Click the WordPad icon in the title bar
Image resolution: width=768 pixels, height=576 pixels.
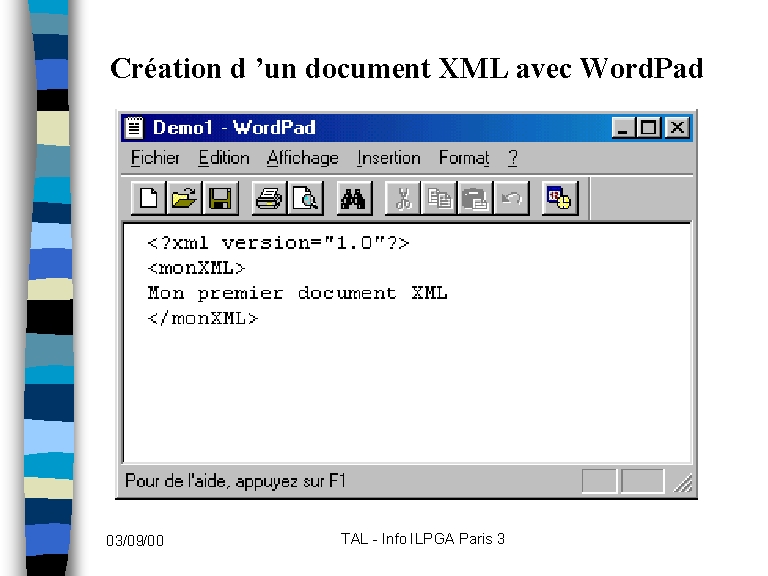pos(135,128)
